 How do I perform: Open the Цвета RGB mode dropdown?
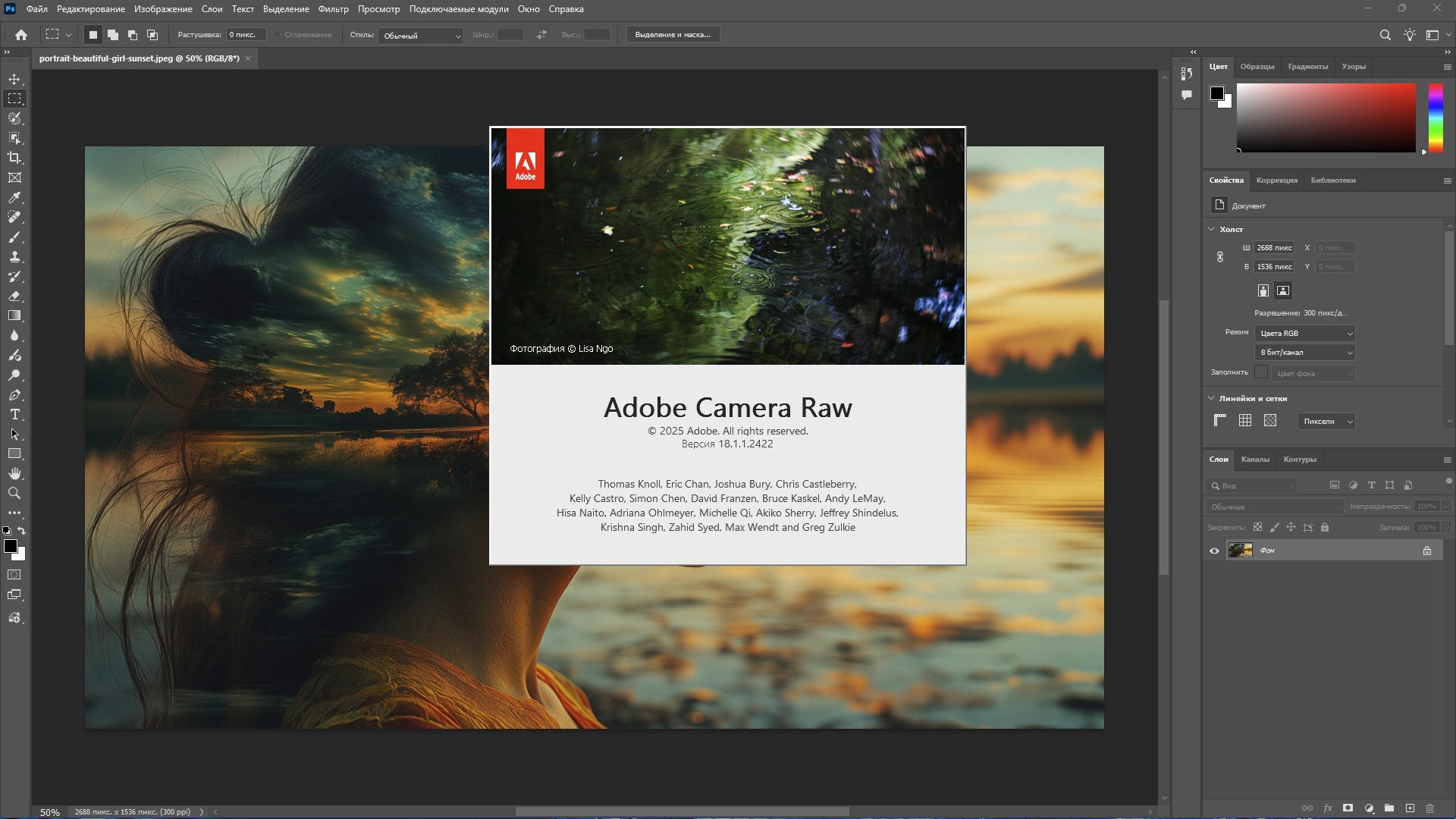pos(1305,334)
